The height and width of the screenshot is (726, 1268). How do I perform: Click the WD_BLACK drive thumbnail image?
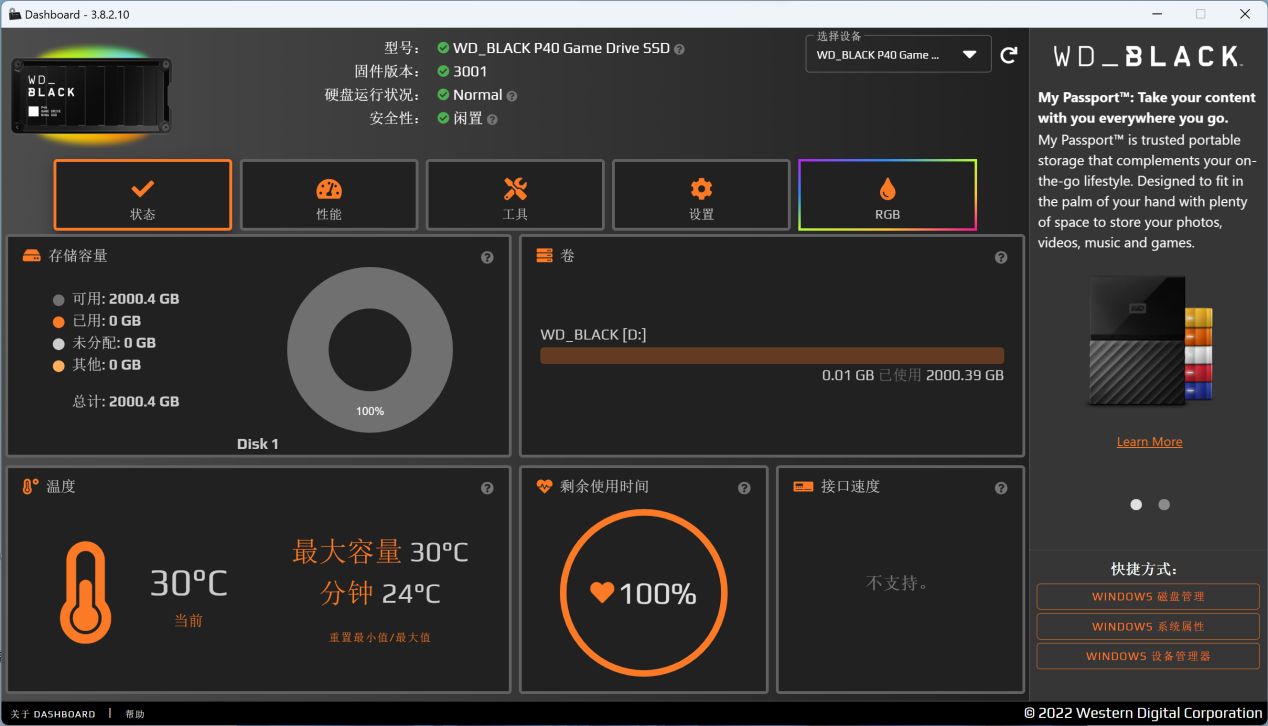[91, 96]
